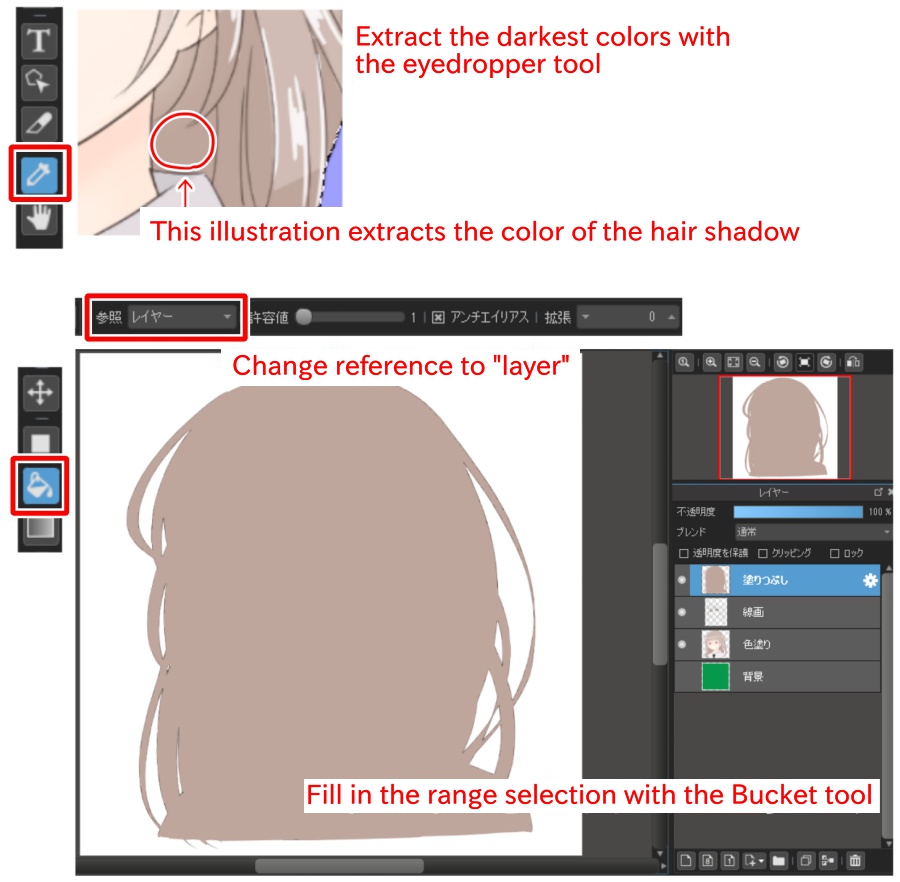This screenshot has width=900, height=882.
Task: Add new 1-bit layer
Action: [x=730, y=860]
